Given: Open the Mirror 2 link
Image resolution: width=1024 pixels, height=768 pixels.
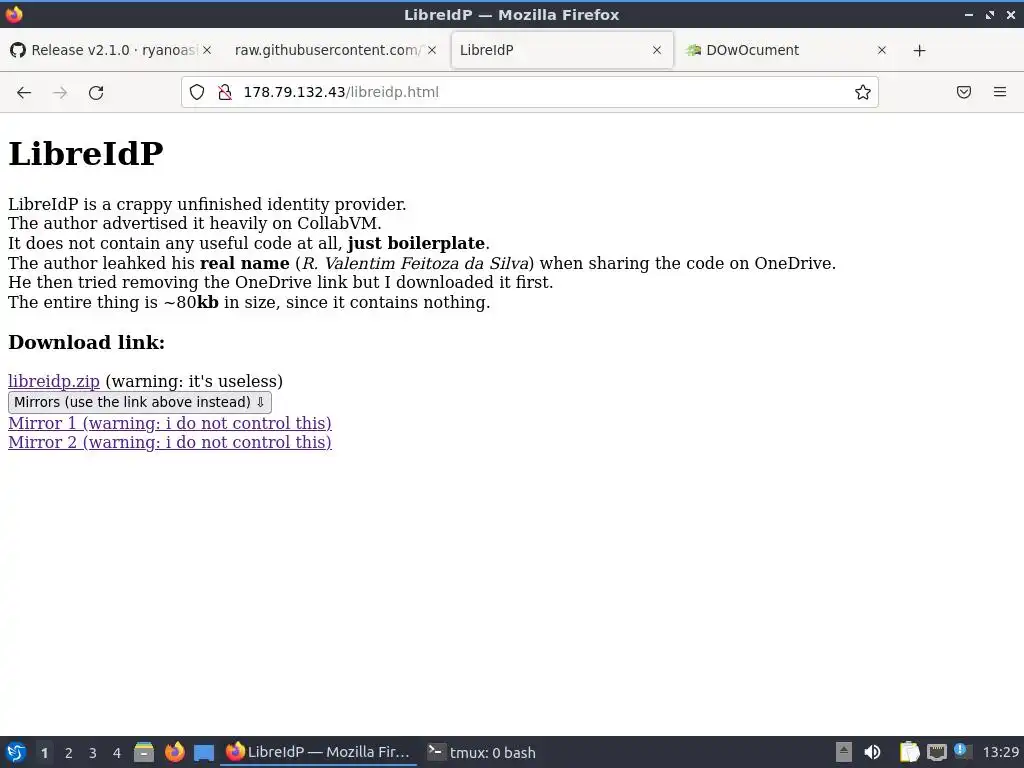Looking at the screenshot, I should point(170,442).
